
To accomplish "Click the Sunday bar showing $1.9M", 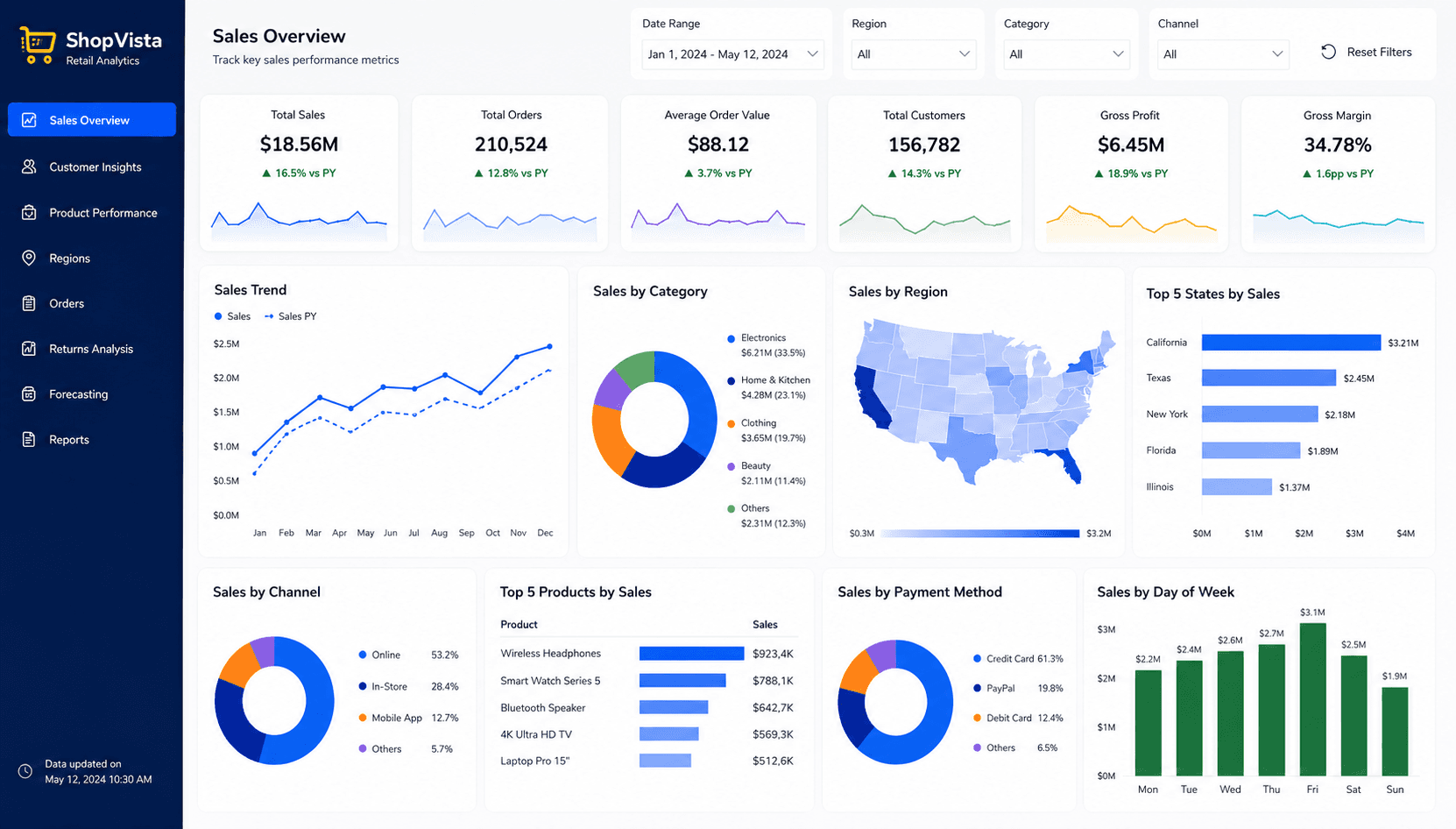I will tap(1395, 731).
